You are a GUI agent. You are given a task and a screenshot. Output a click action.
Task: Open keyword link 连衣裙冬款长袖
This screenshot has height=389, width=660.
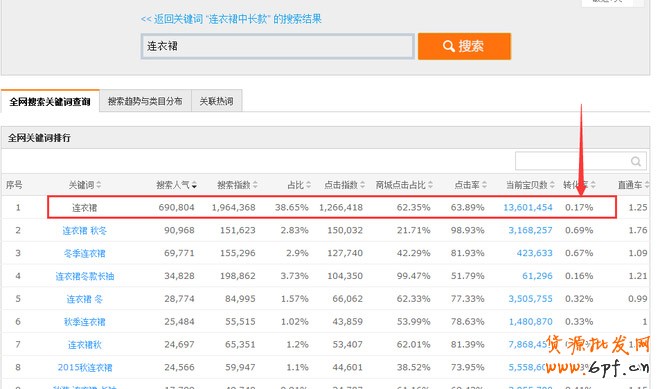[x=85, y=276]
